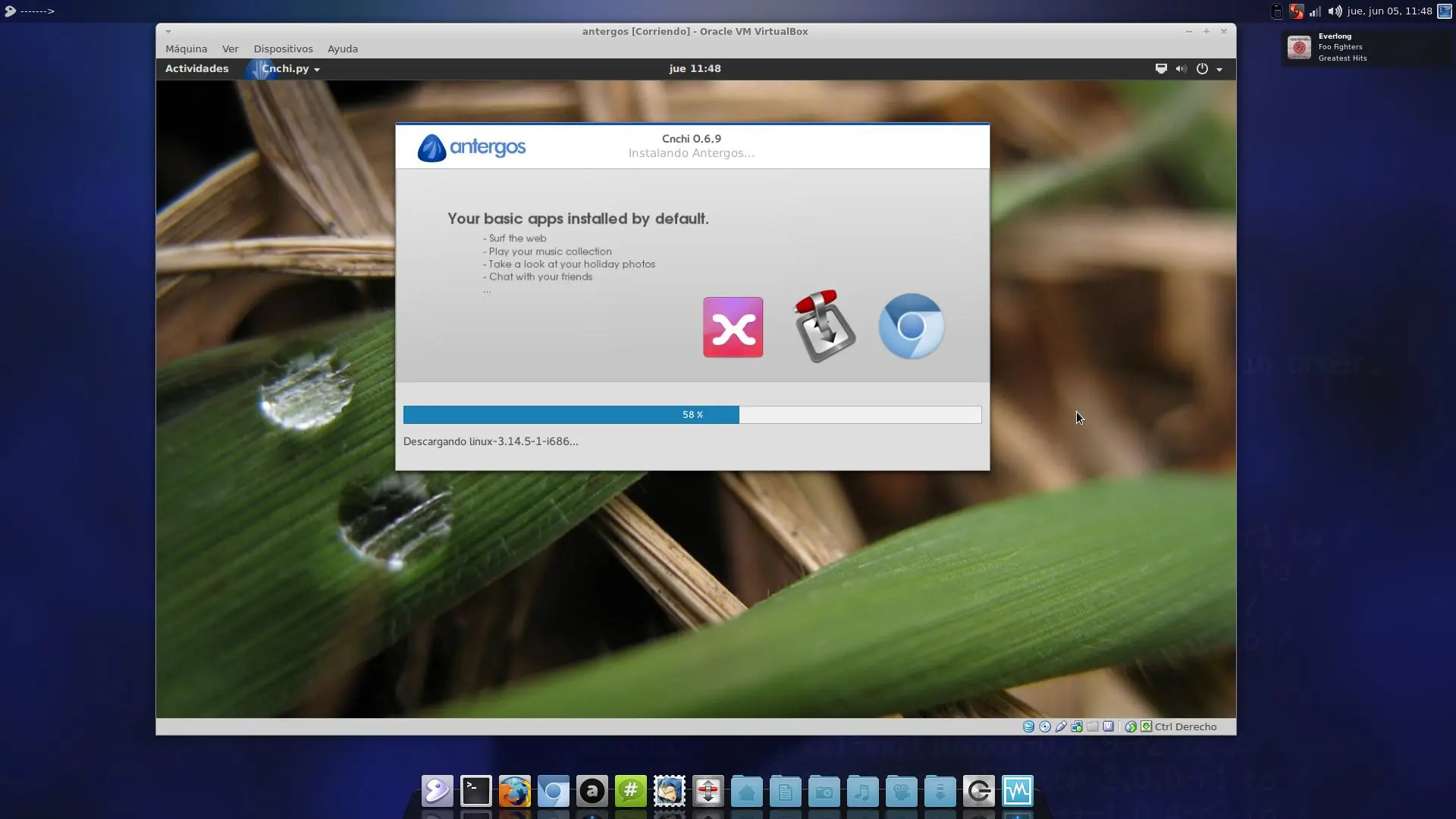Screen dimensions: 1456x819
Task: Click the guest network status icon
Action: [1161, 68]
